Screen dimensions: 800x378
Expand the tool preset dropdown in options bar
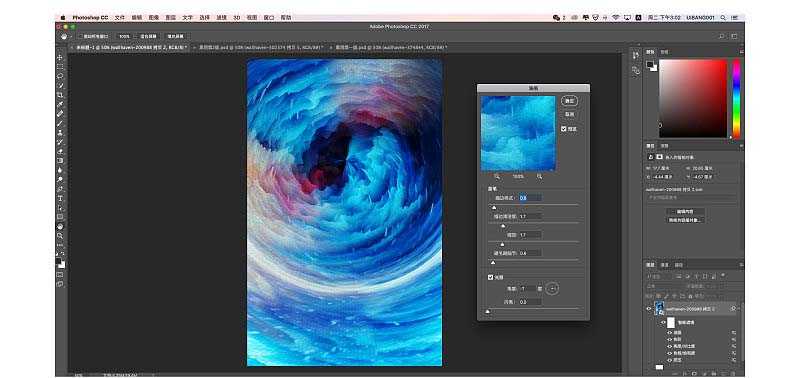point(64,36)
